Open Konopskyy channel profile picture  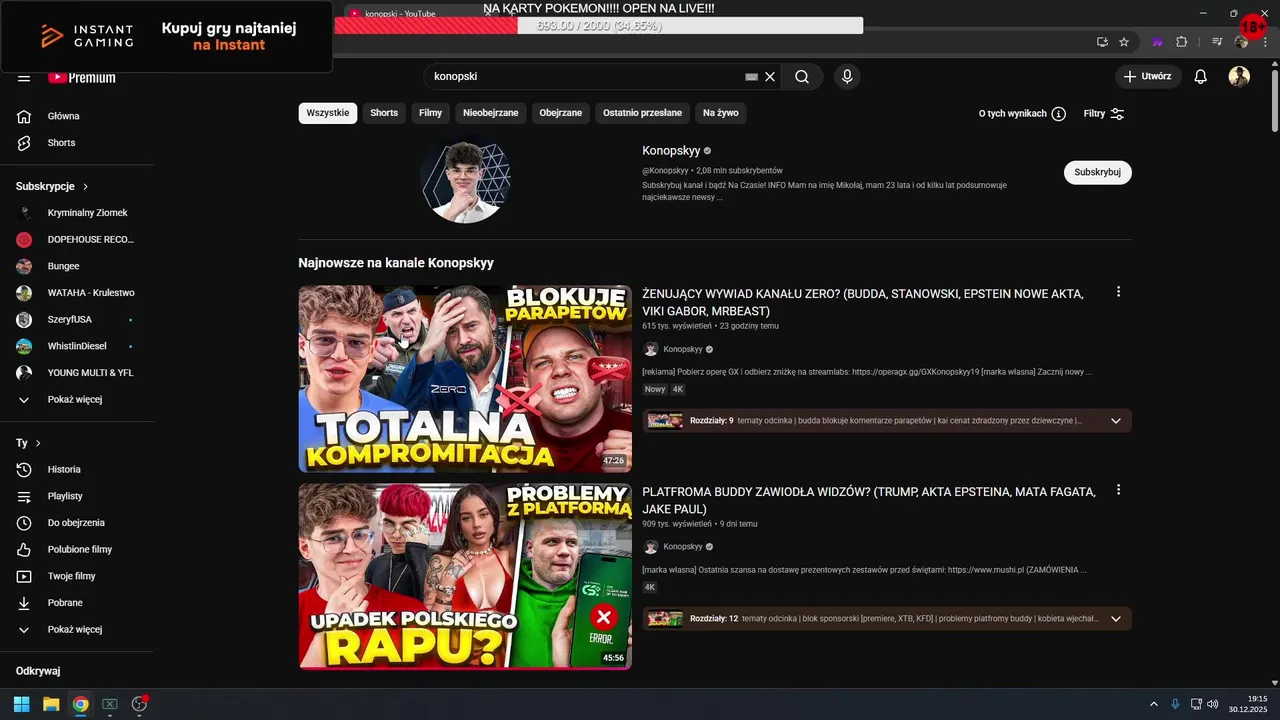pos(465,179)
